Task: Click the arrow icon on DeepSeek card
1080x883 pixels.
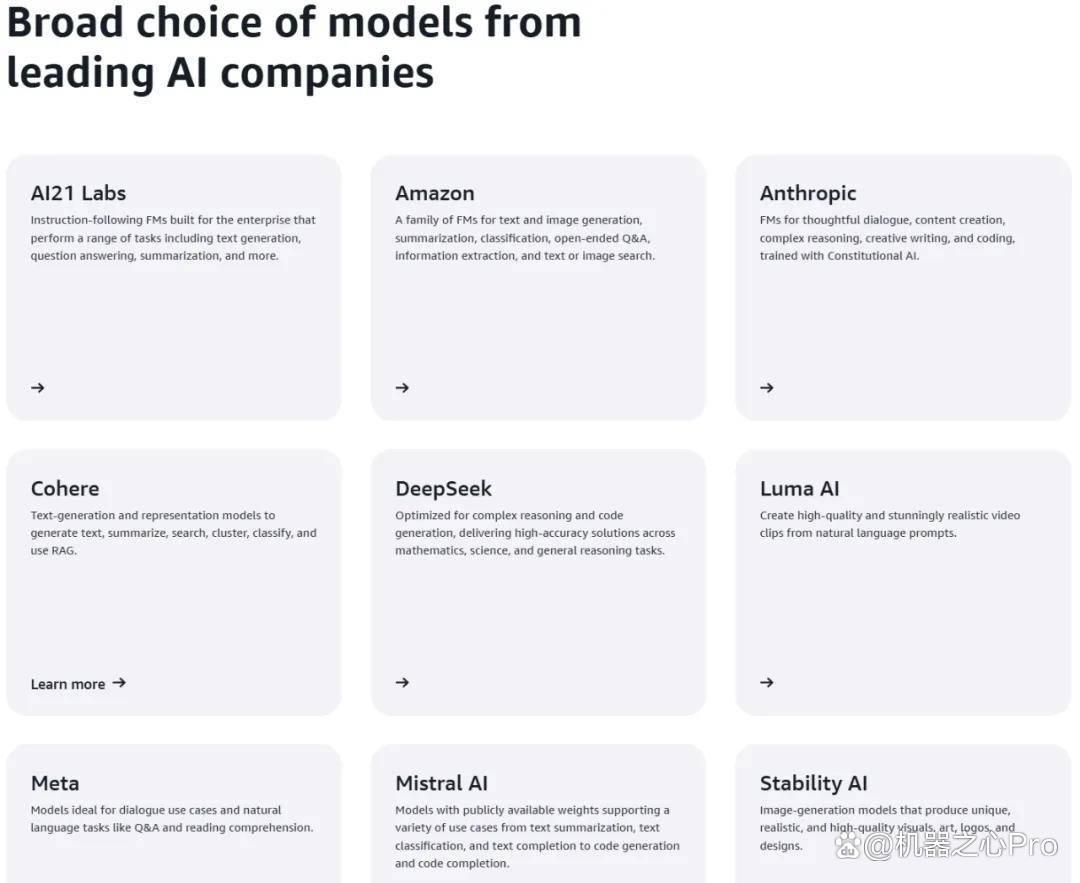Action: pos(402,683)
